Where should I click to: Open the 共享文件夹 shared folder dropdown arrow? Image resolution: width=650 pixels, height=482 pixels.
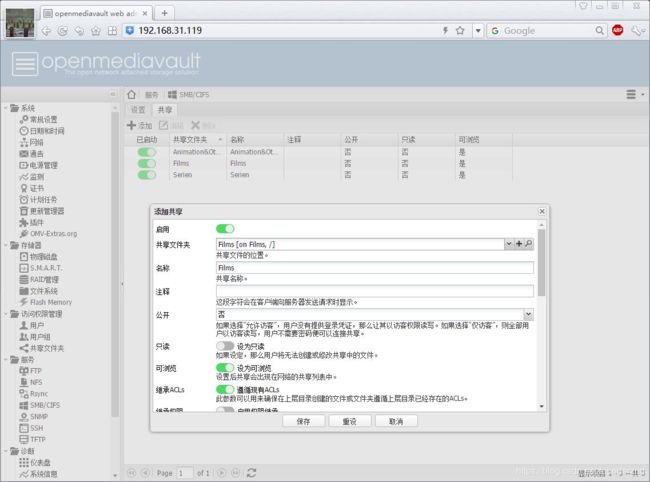pyautogui.click(x=509, y=244)
